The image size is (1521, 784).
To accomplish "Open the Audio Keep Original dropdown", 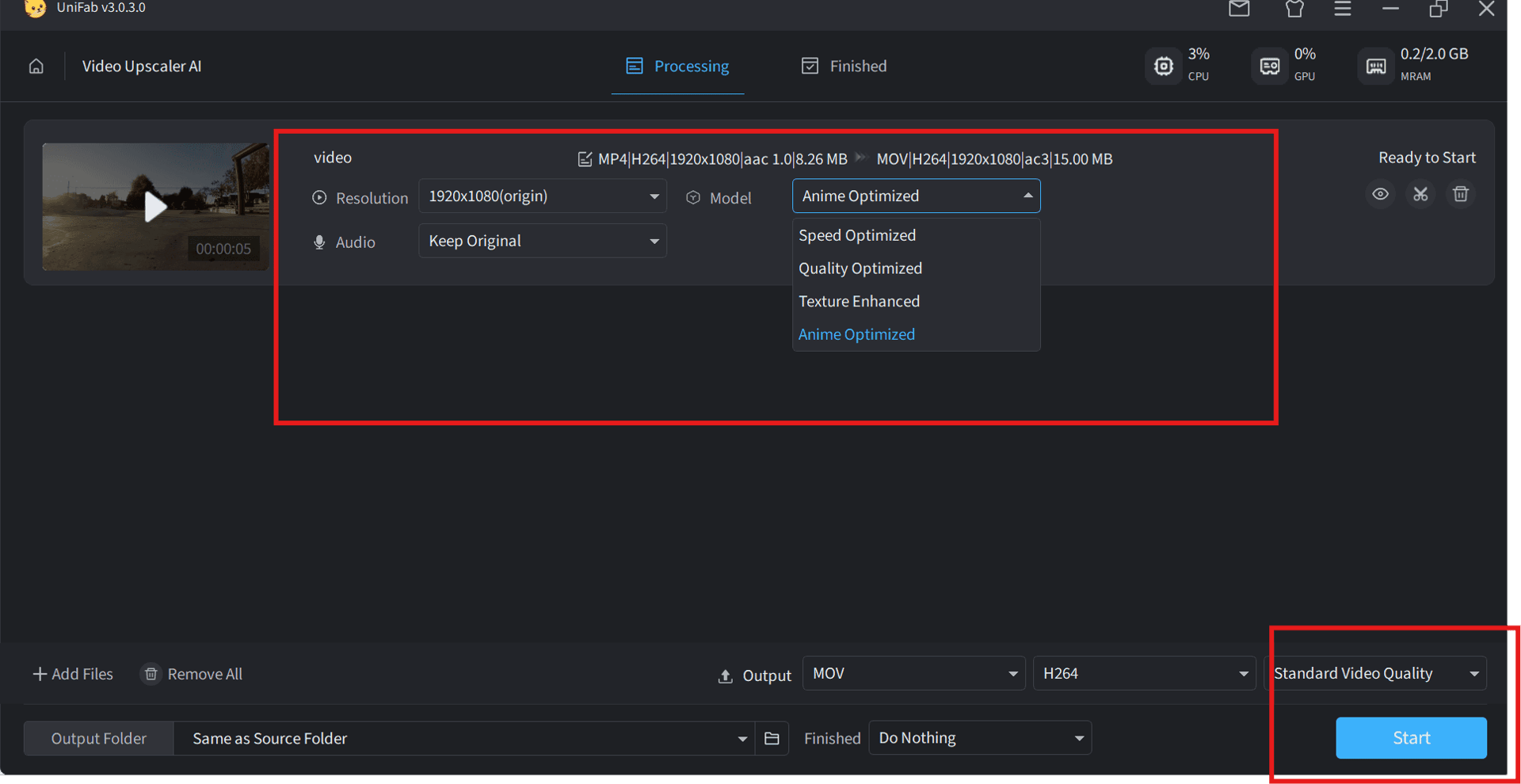I will pyautogui.click(x=543, y=242).
